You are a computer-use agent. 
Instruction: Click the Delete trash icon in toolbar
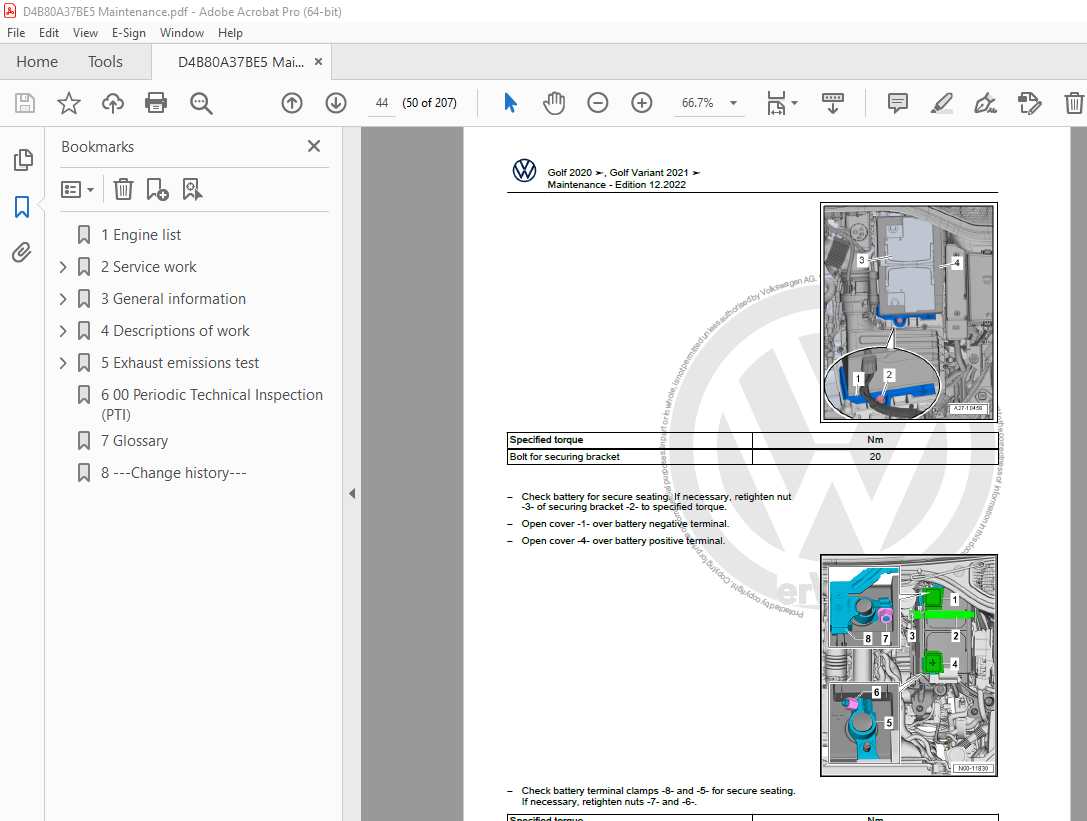coord(1074,103)
